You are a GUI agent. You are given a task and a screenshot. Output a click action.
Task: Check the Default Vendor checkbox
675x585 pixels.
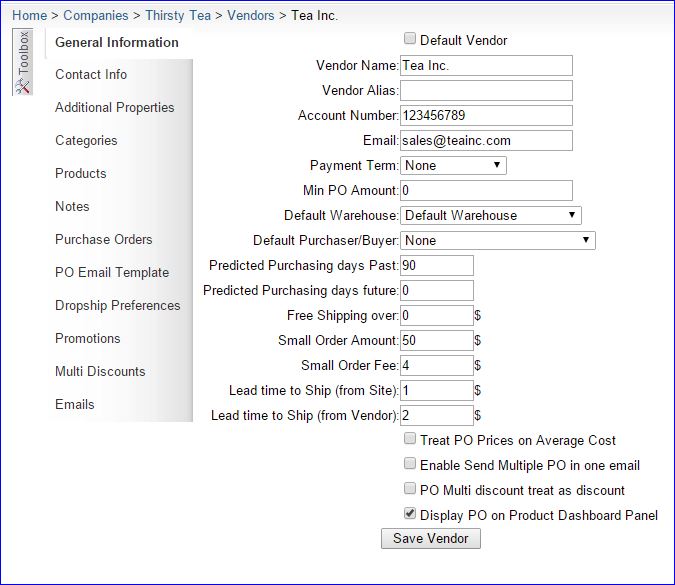click(410, 39)
